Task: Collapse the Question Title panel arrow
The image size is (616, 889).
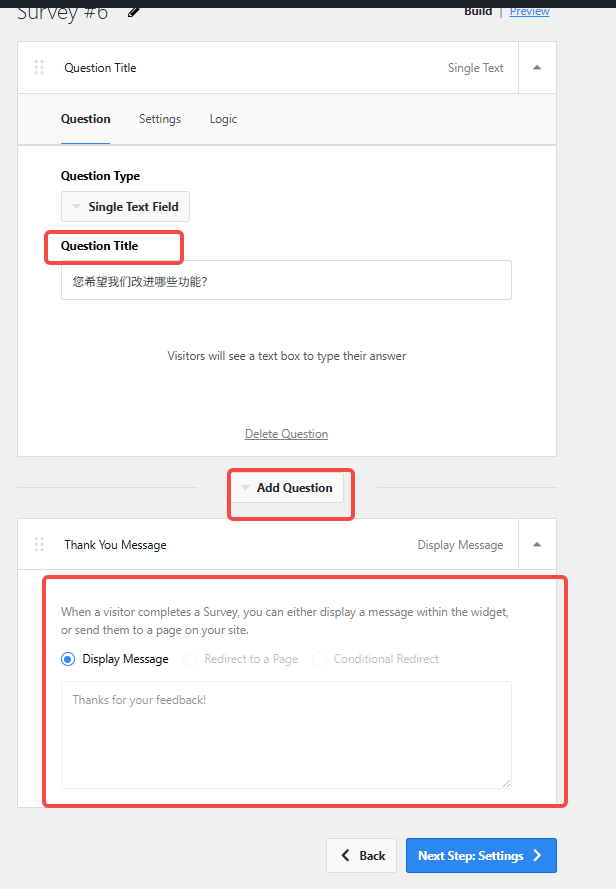Action: [x=537, y=68]
